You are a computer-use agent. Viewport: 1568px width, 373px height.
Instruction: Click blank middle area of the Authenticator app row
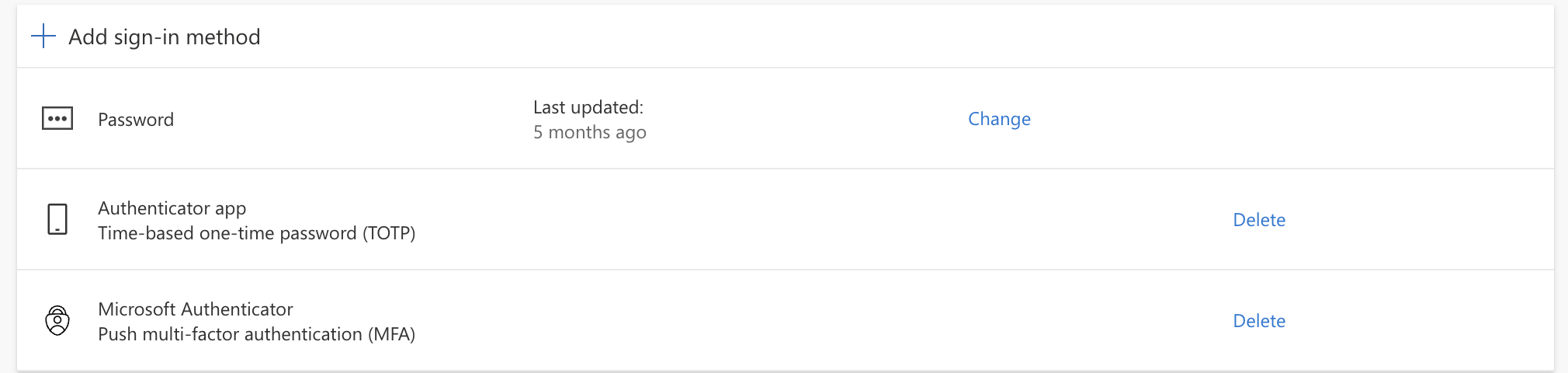(776, 220)
